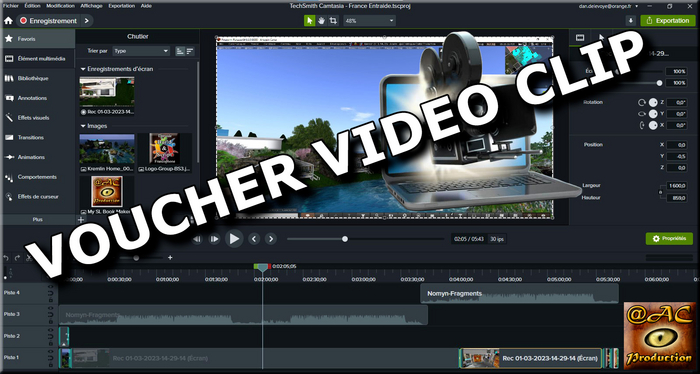This screenshot has height=374, width=700.
Task: Open the Trier par Type dropdown
Action: [x=141, y=51]
